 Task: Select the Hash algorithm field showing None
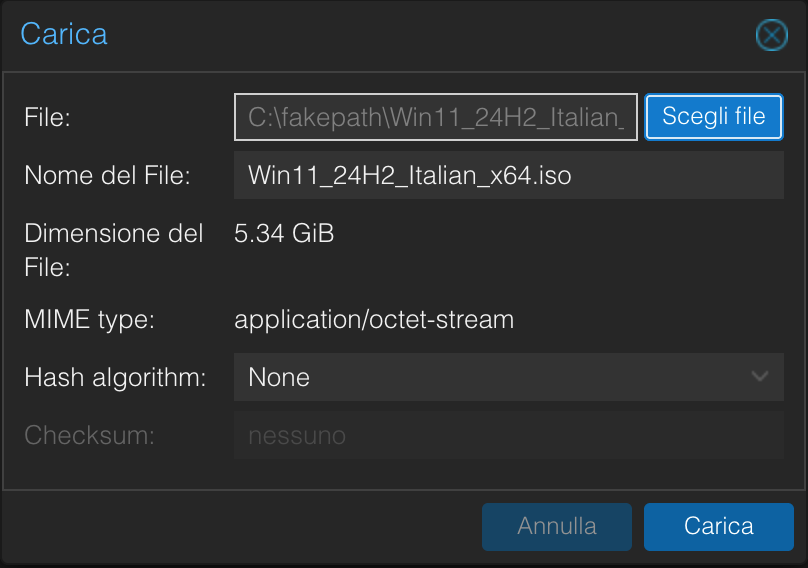coord(509,377)
